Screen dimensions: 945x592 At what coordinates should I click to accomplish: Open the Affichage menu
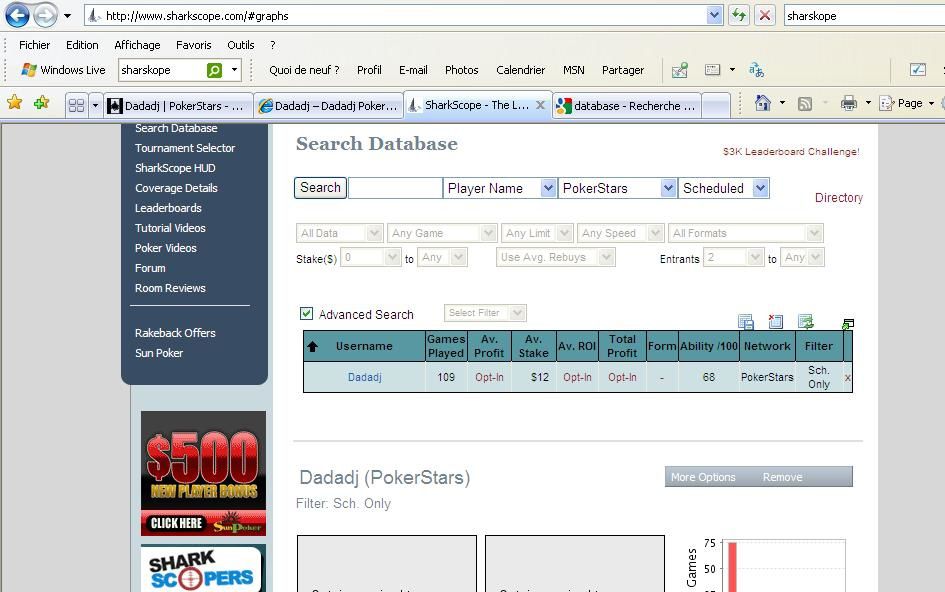pyautogui.click(x=137, y=45)
